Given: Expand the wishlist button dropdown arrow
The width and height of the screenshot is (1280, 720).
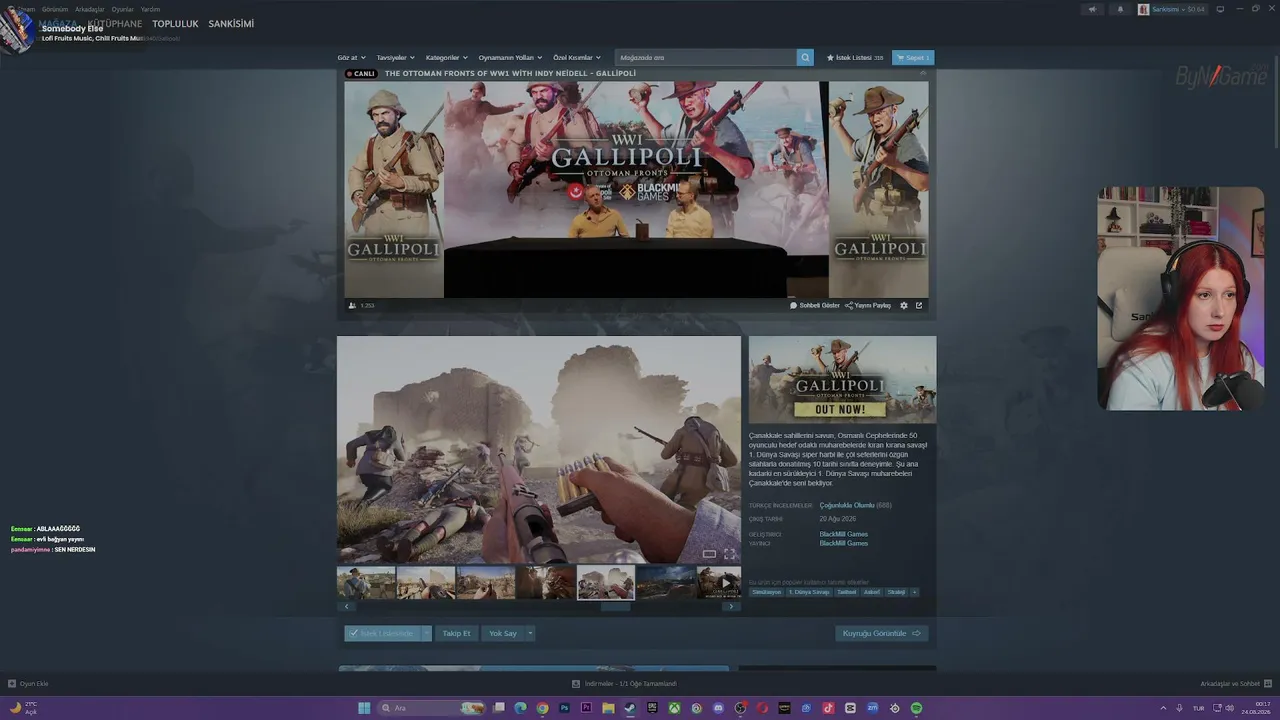Looking at the screenshot, I should [426, 633].
